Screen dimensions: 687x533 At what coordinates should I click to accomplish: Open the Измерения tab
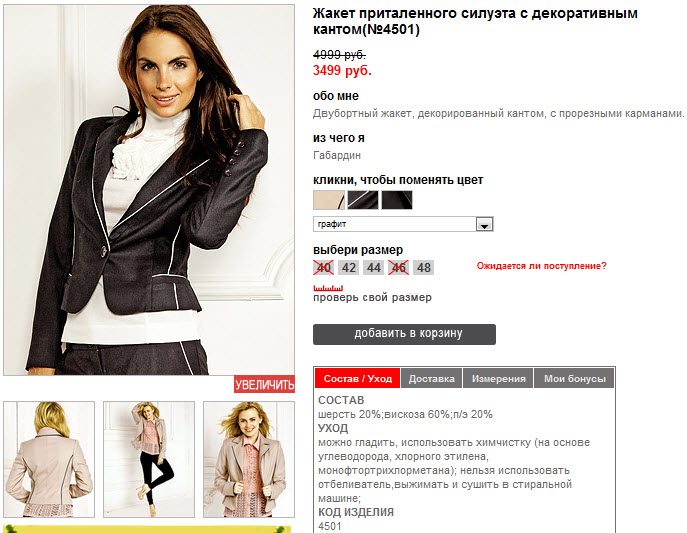[x=499, y=379]
